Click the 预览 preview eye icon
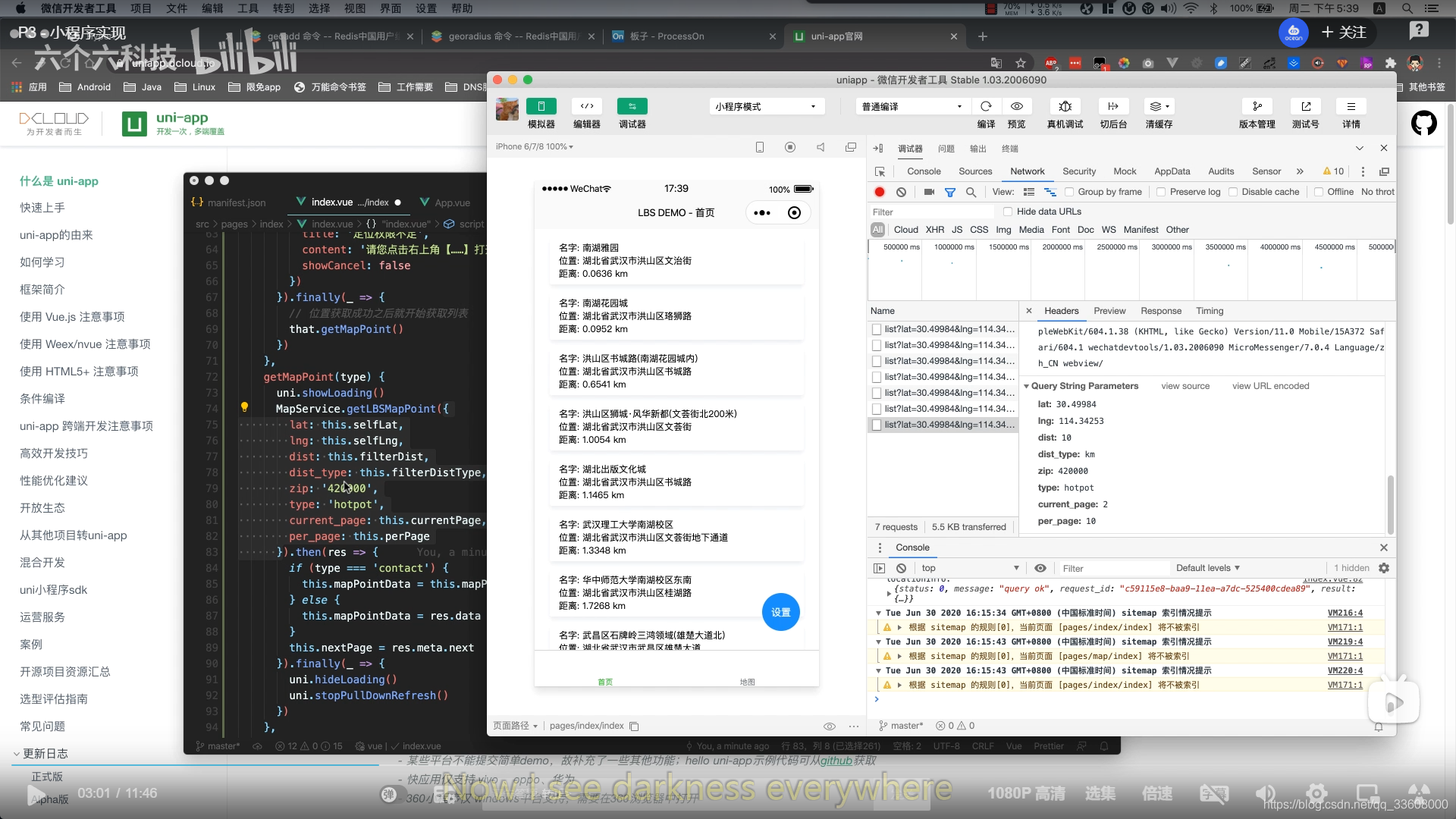 (x=1017, y=106)
